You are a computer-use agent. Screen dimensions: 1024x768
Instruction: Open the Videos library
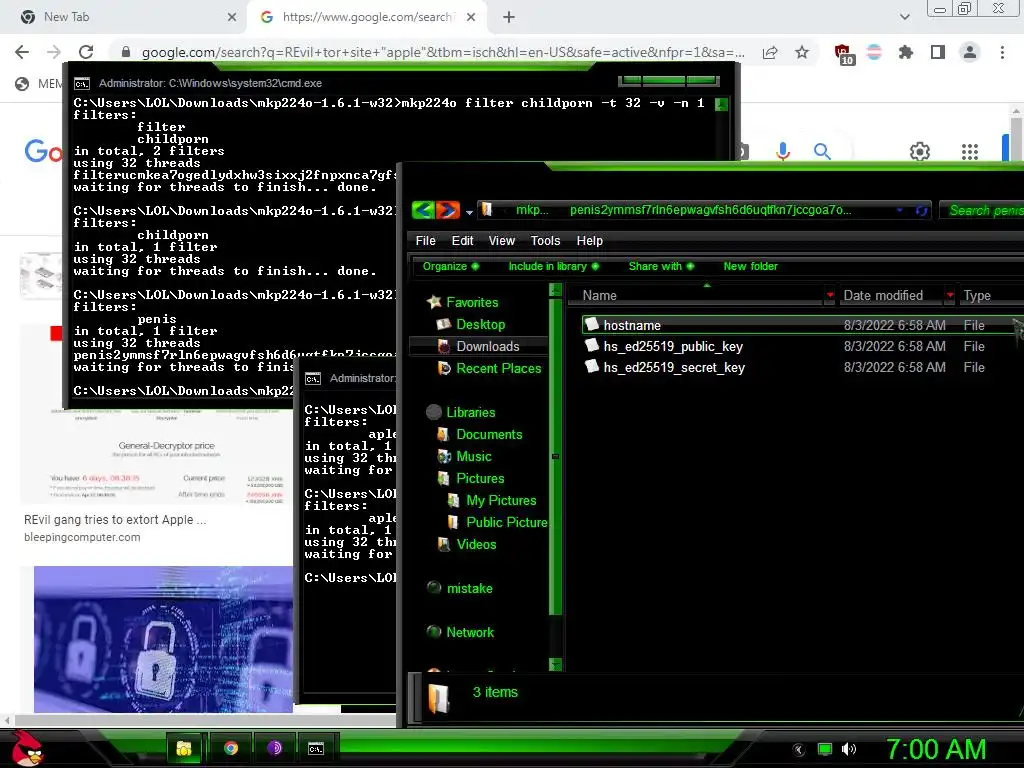(475, 544)
